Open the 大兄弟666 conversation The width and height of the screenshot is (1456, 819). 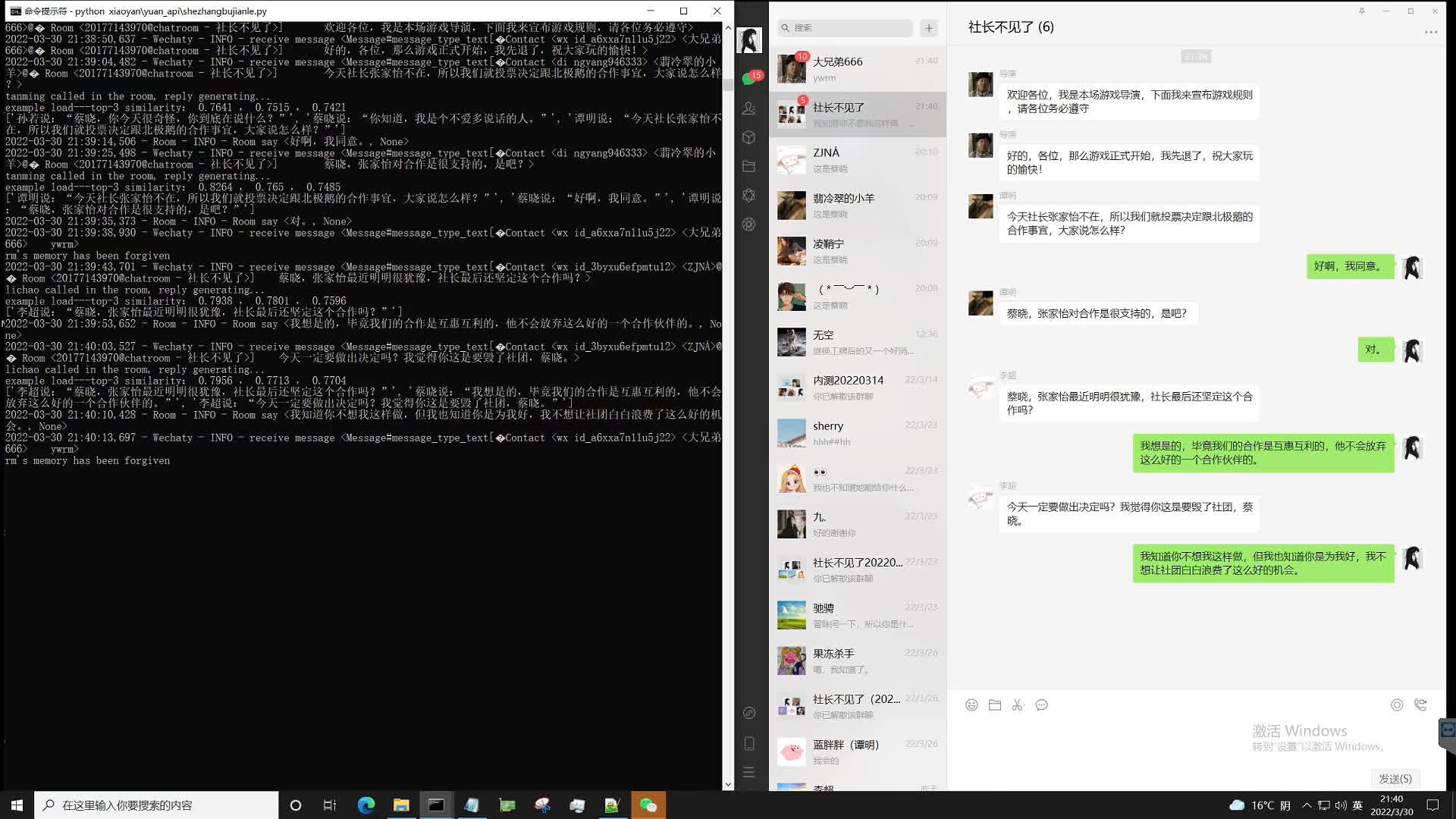tap(858, 68)
